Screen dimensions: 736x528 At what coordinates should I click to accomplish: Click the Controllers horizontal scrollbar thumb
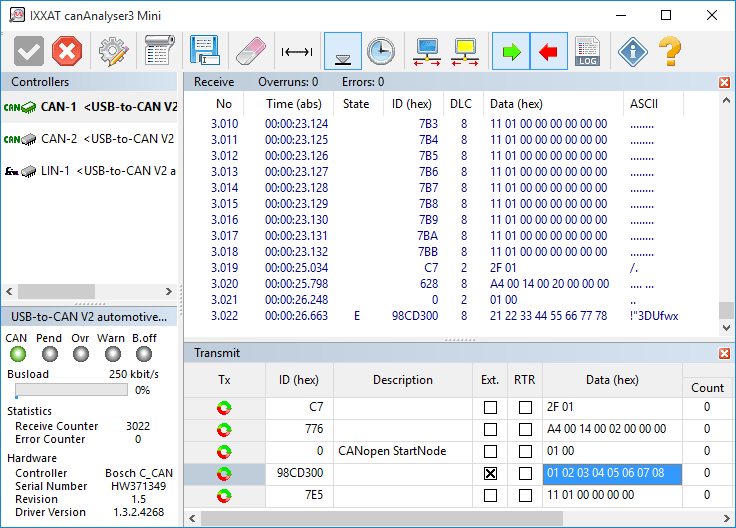[56, 291]
